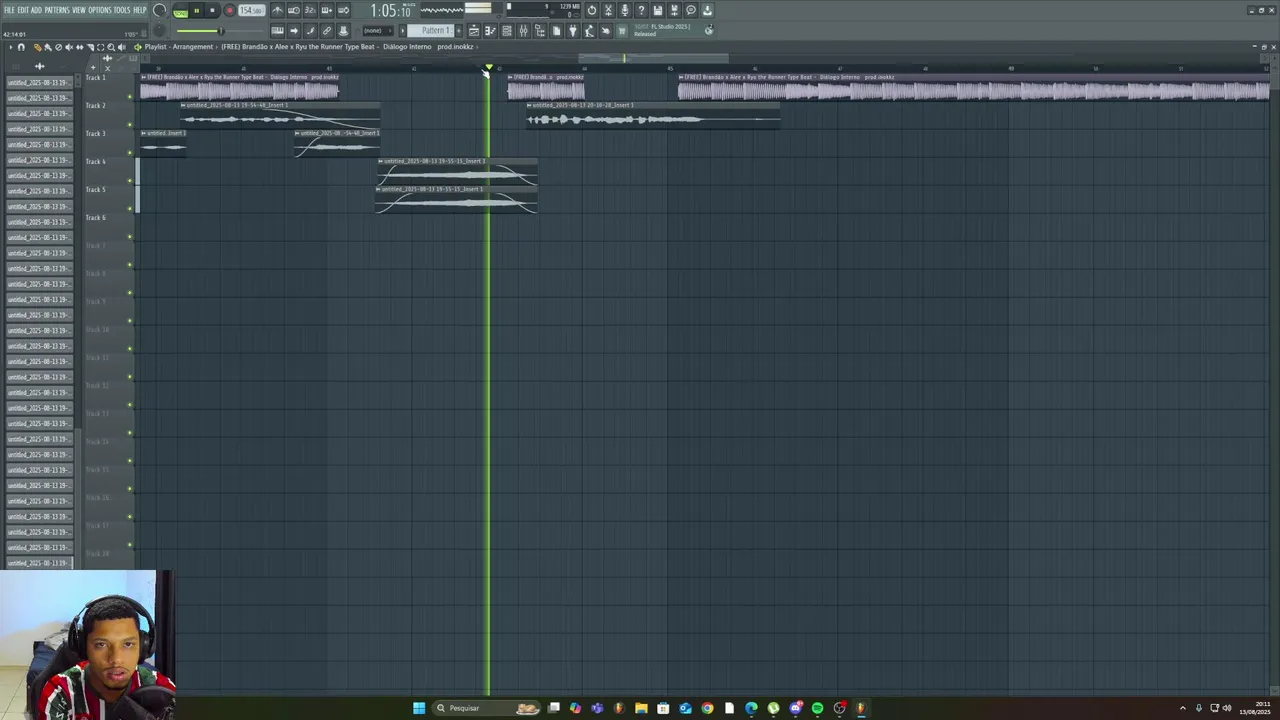Click 'Playlist - Arrangement' breadcrumb label
Screen dimensions: 1280x720
click(x=179, y=47)
